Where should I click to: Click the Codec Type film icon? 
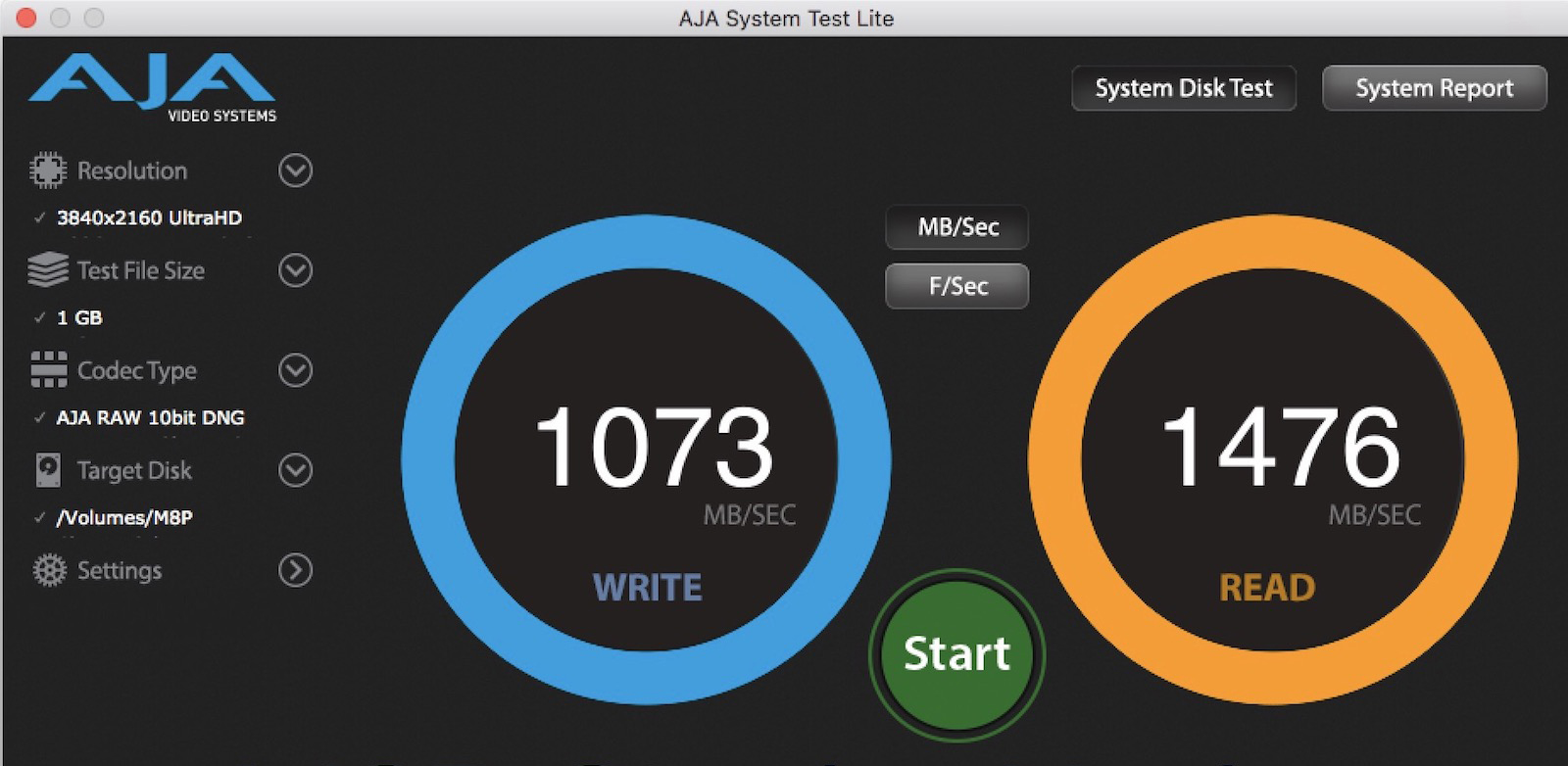[47, 370]
